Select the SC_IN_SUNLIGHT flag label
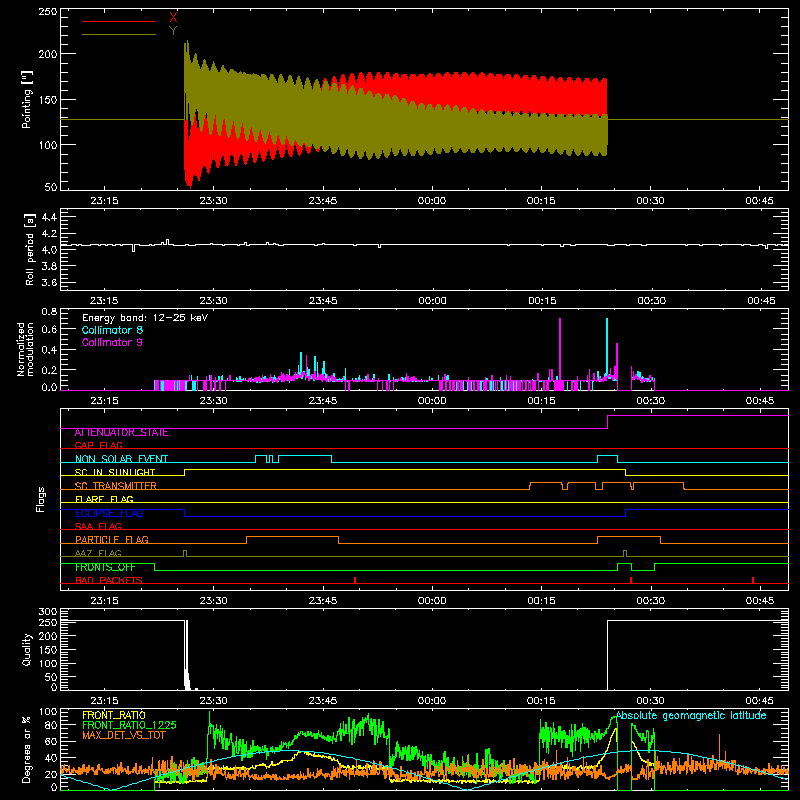This screenshot has width=800, height=800. click(115, 472)
